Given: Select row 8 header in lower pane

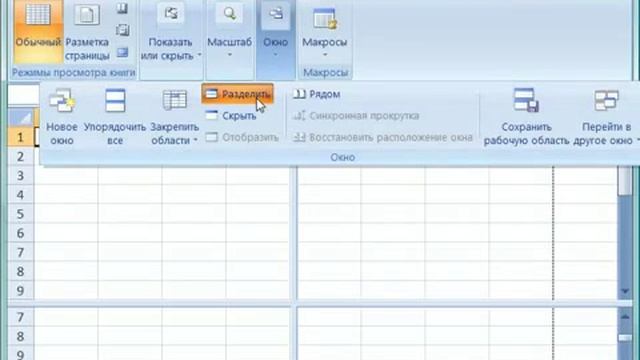Looking at the screenshot, I should (x=20, y=336).
